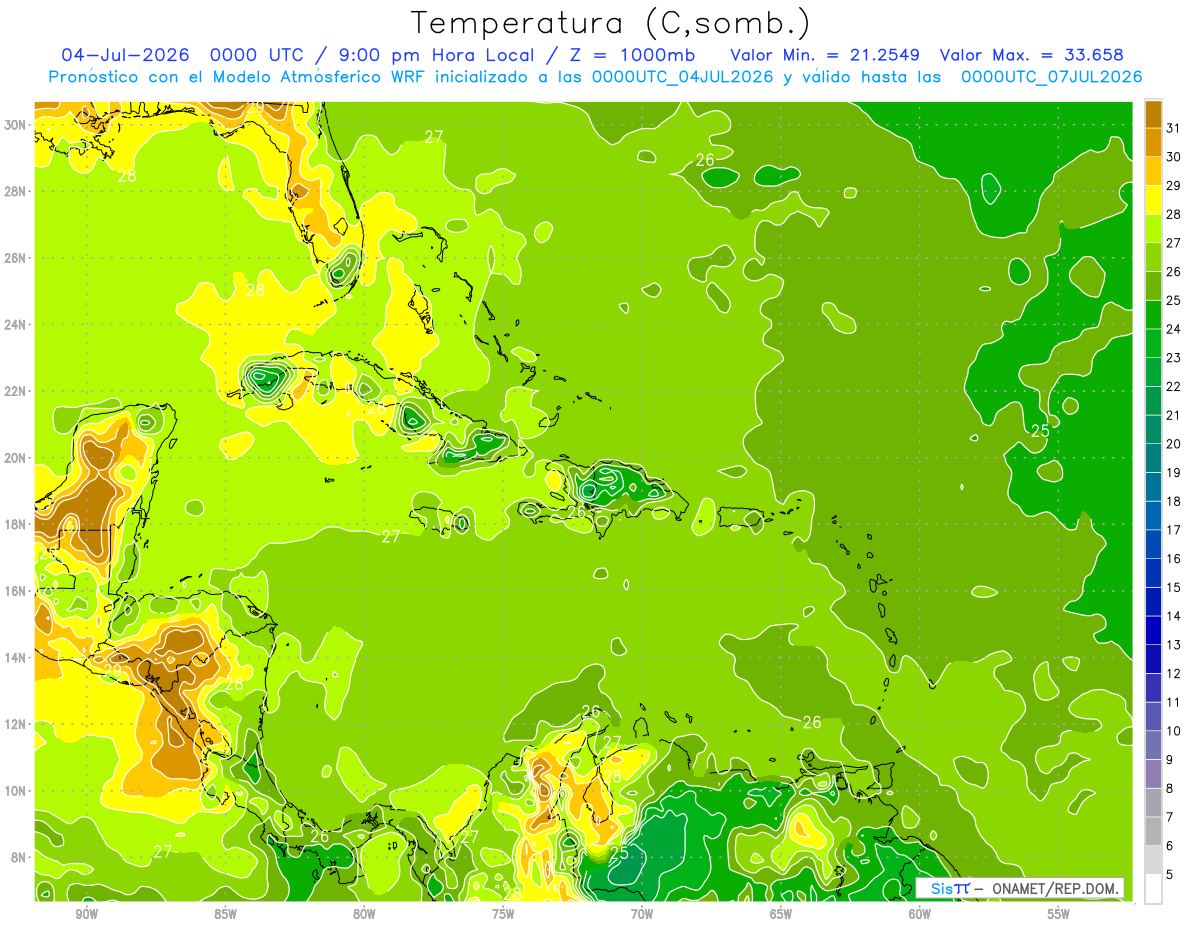This screenshot has height=927, width=1200.
Task: Click the "Z = 1000mb" level text
Action: [634, 55]
